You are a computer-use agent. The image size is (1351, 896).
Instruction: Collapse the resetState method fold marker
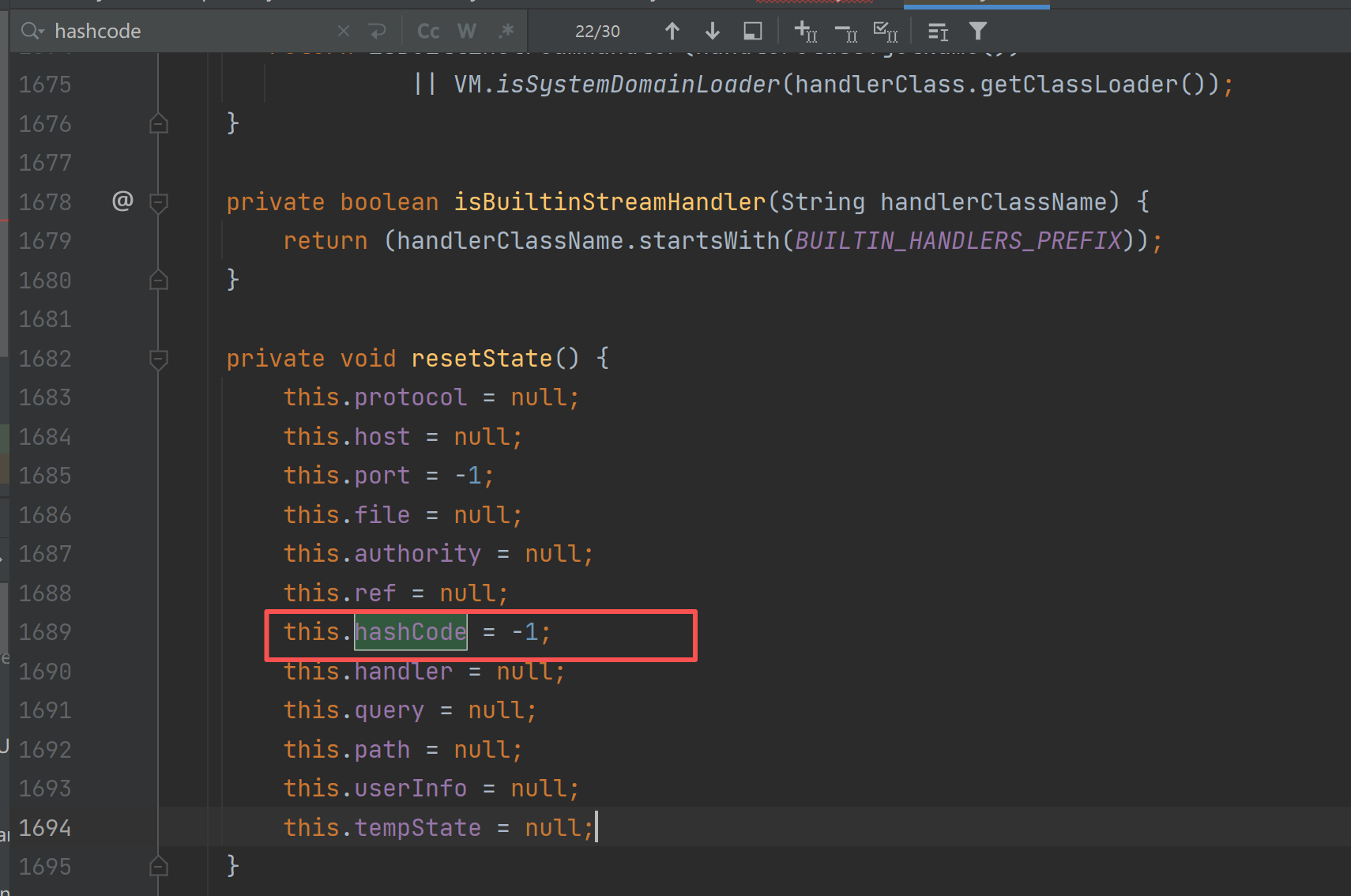click(159, 360)
